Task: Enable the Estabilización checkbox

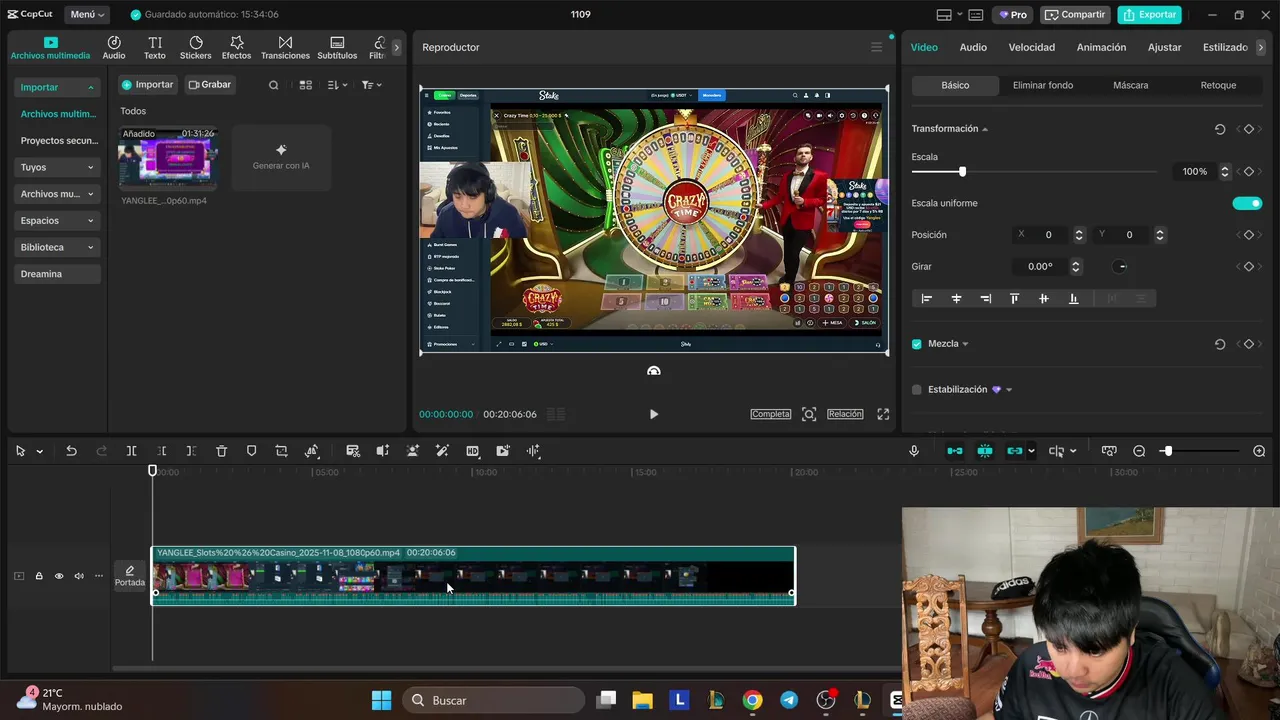Action: tap(917, 390)
